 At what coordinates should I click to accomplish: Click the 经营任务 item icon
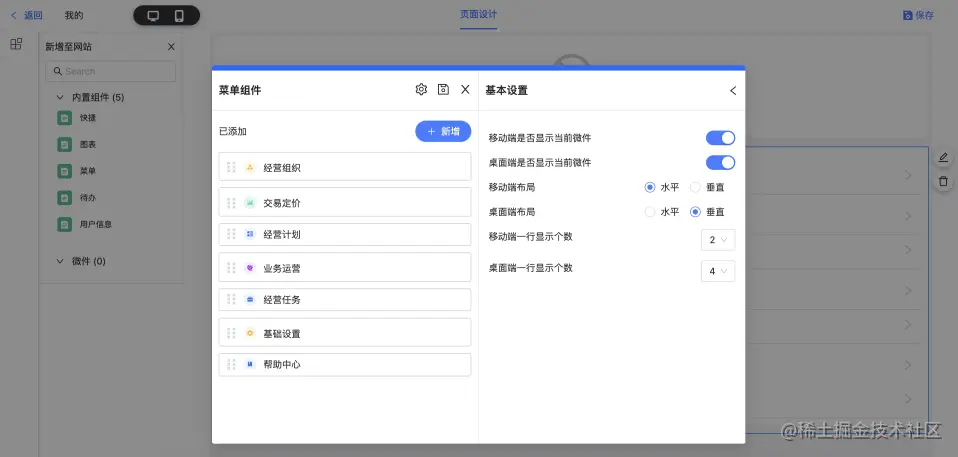(250, 299)
